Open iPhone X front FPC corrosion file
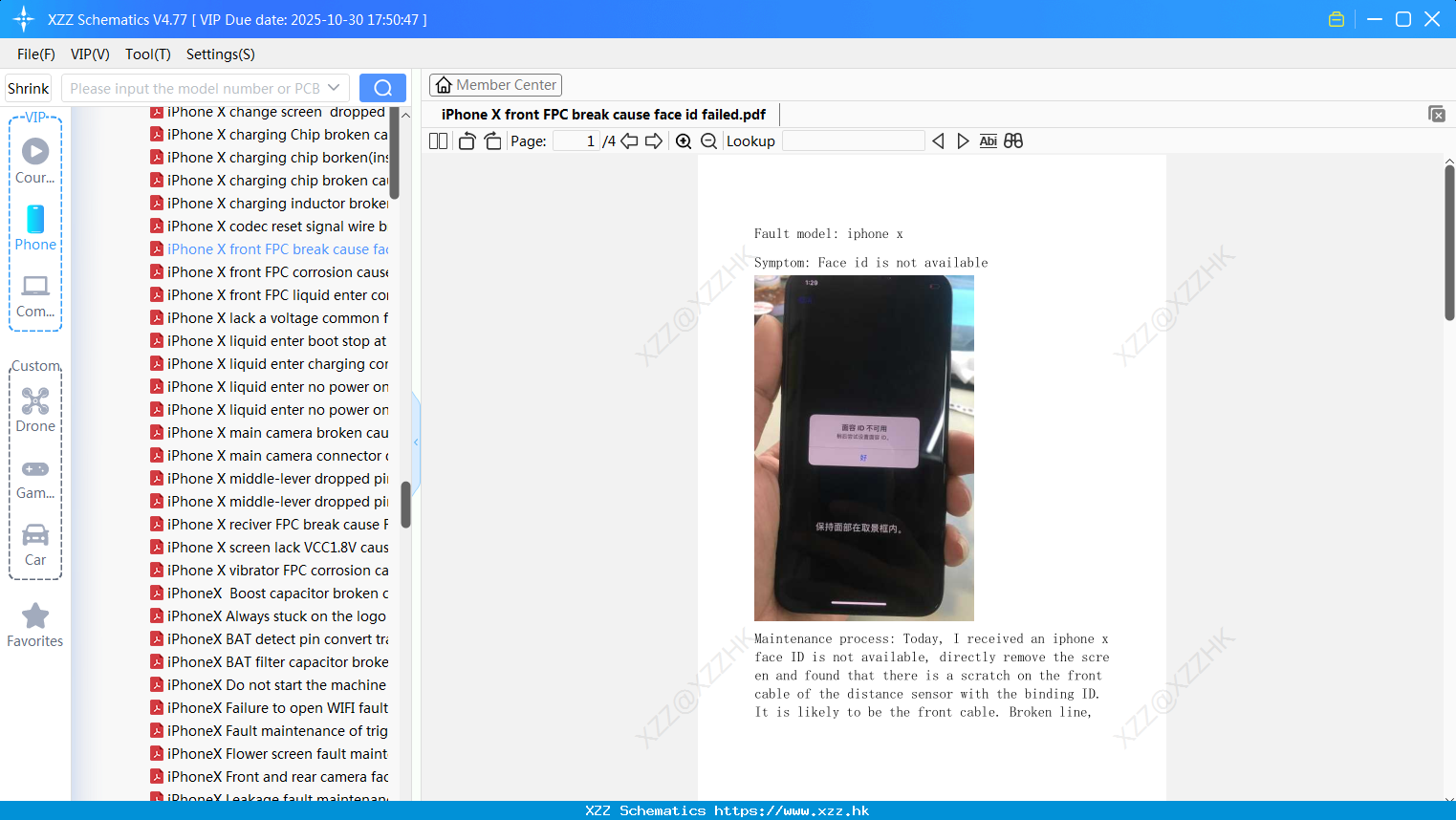The image size is (1456, 820). 268,272
